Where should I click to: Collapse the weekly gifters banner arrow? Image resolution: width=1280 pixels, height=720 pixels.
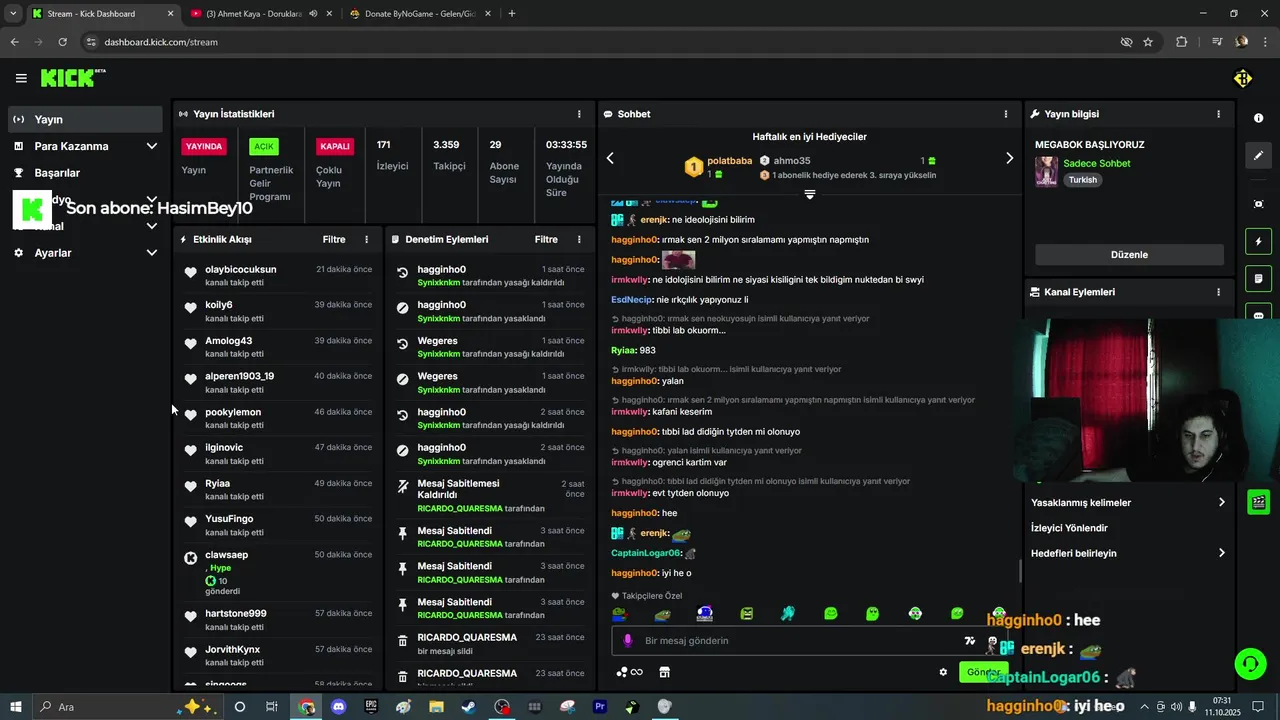click(810, 195)
